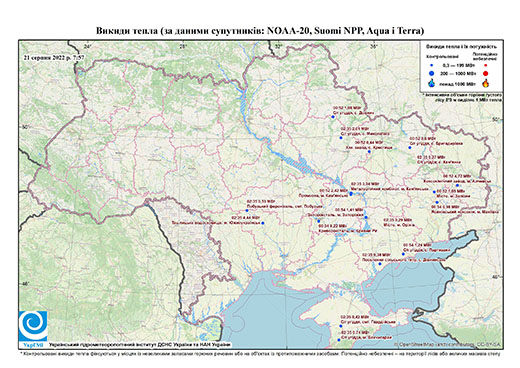Click the orange flame legend icon
The width and height of the screenshot is (520, 368).
click(x=486, y=83)
